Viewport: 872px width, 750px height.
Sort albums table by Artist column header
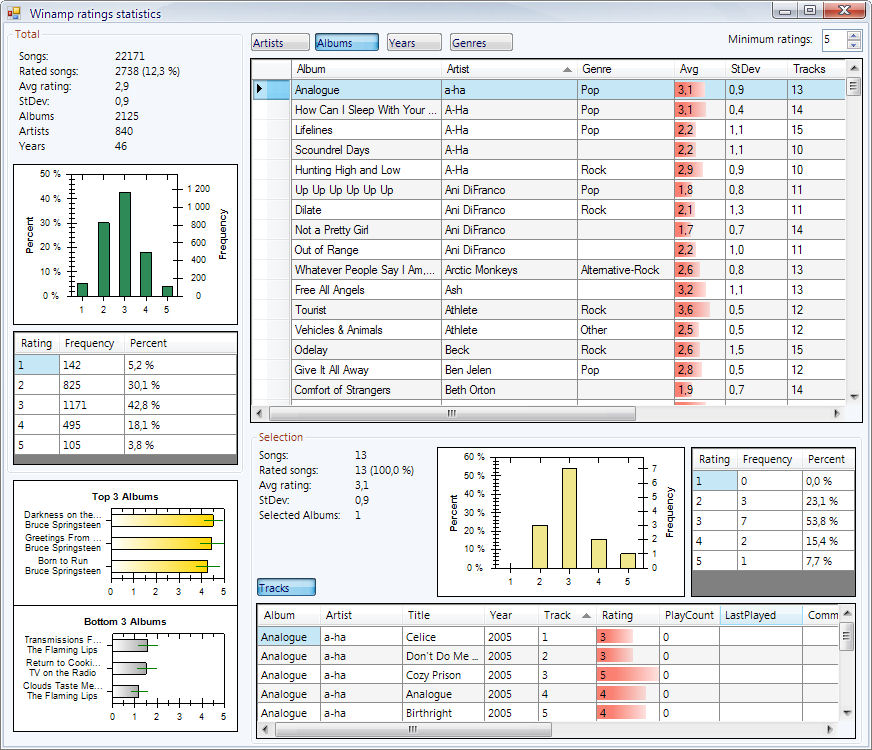[x=509, y=69]
